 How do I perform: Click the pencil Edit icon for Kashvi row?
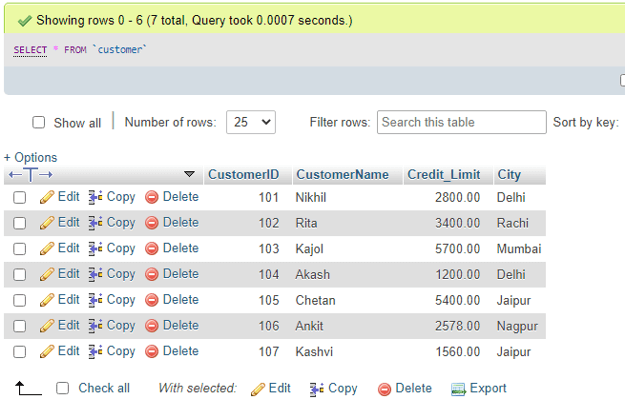coord(47,351)
